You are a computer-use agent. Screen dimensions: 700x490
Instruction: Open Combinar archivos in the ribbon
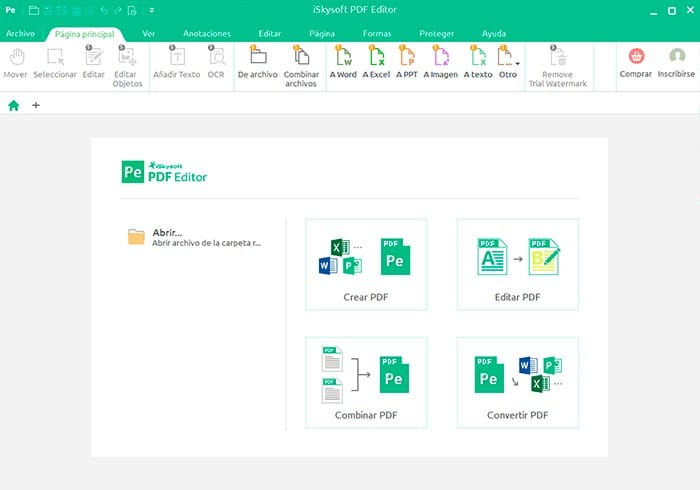point(301,66)
